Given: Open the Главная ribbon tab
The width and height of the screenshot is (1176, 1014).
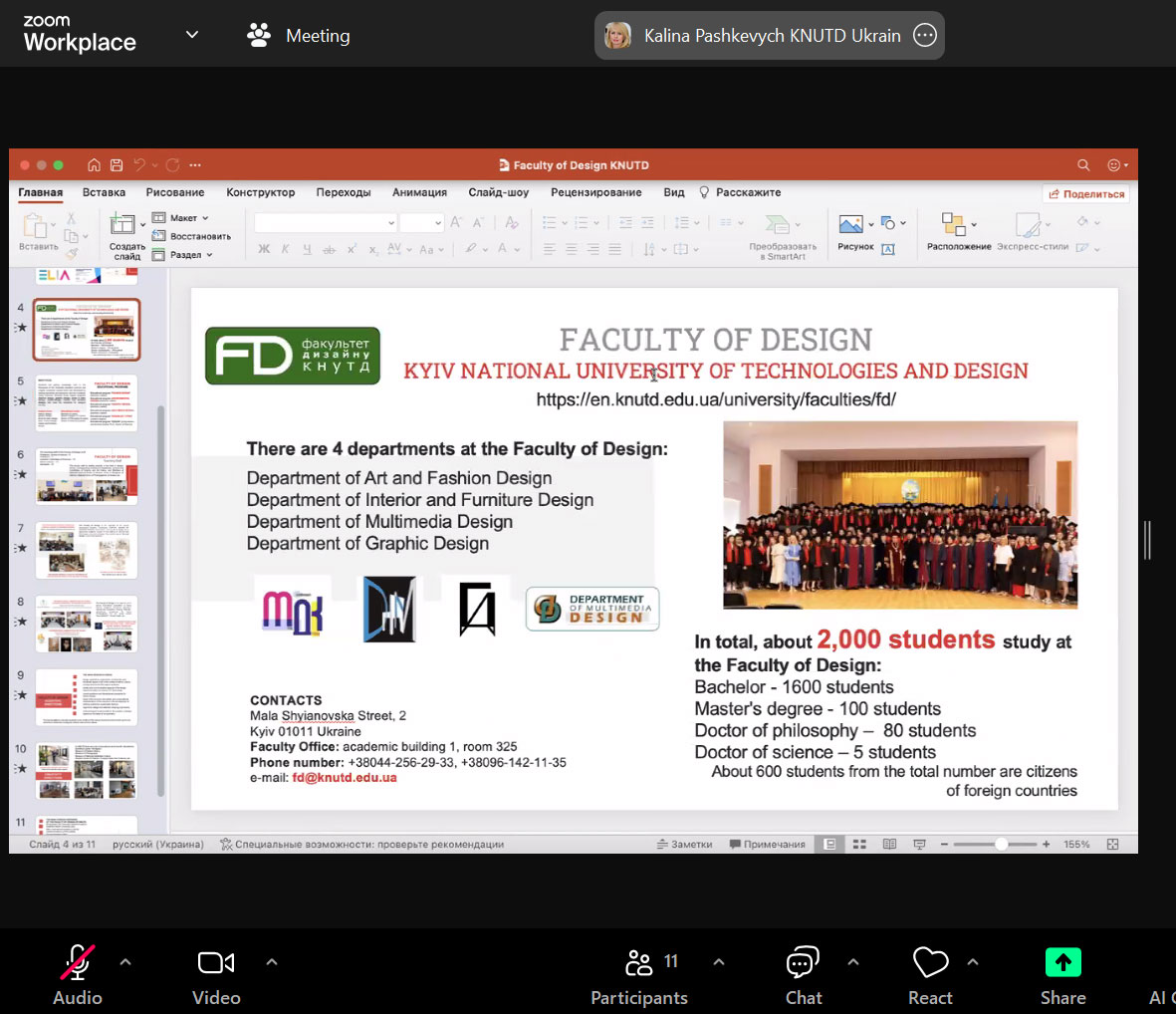Looking at the screenshot, I should [41, 193].
